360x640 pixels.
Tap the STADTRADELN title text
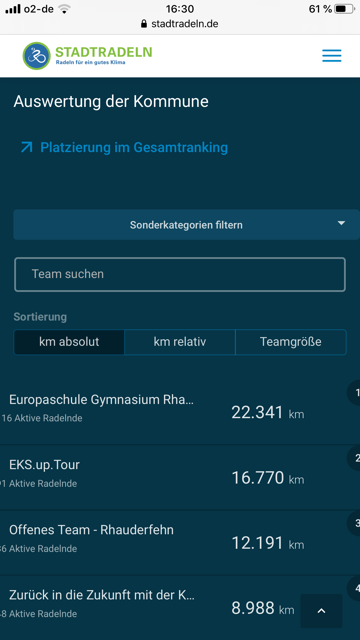[x=104, y=52]
